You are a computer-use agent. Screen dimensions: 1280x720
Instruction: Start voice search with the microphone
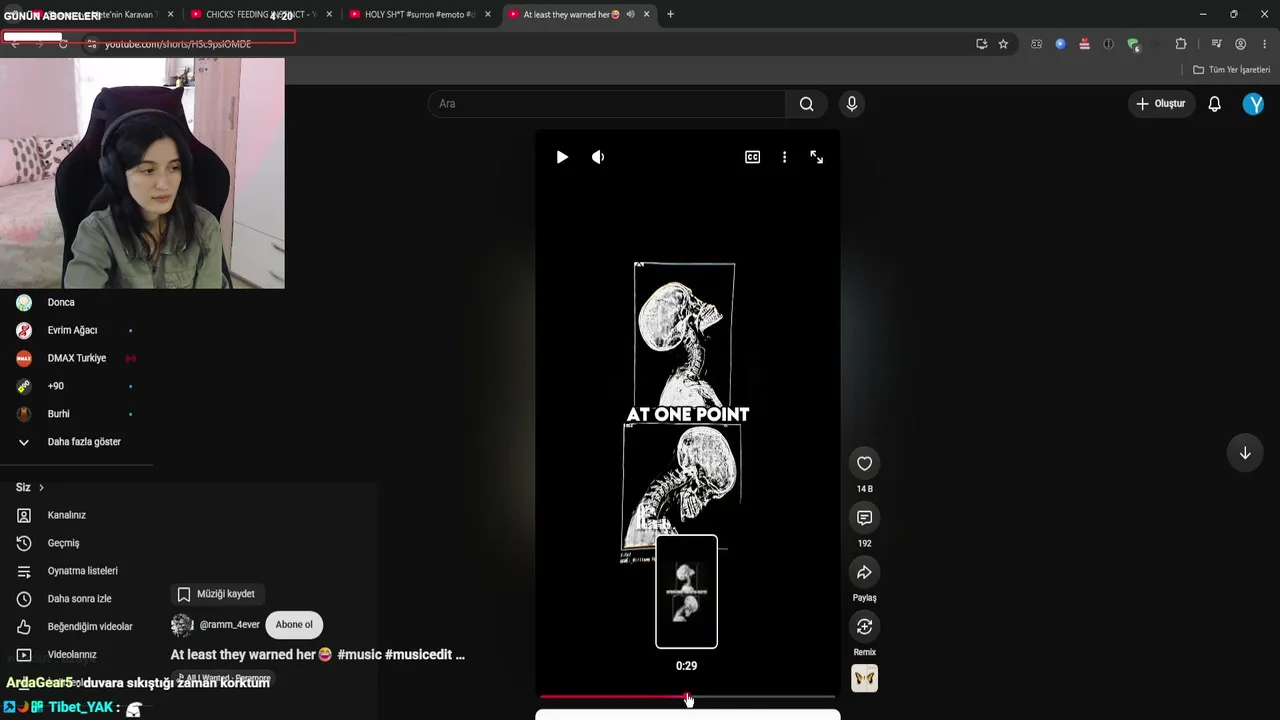coord(852,104)
